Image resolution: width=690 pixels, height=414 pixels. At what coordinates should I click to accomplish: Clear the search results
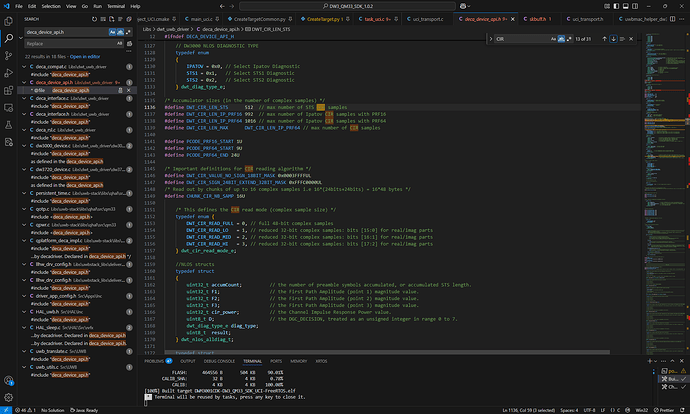click(x=103, y=19)
